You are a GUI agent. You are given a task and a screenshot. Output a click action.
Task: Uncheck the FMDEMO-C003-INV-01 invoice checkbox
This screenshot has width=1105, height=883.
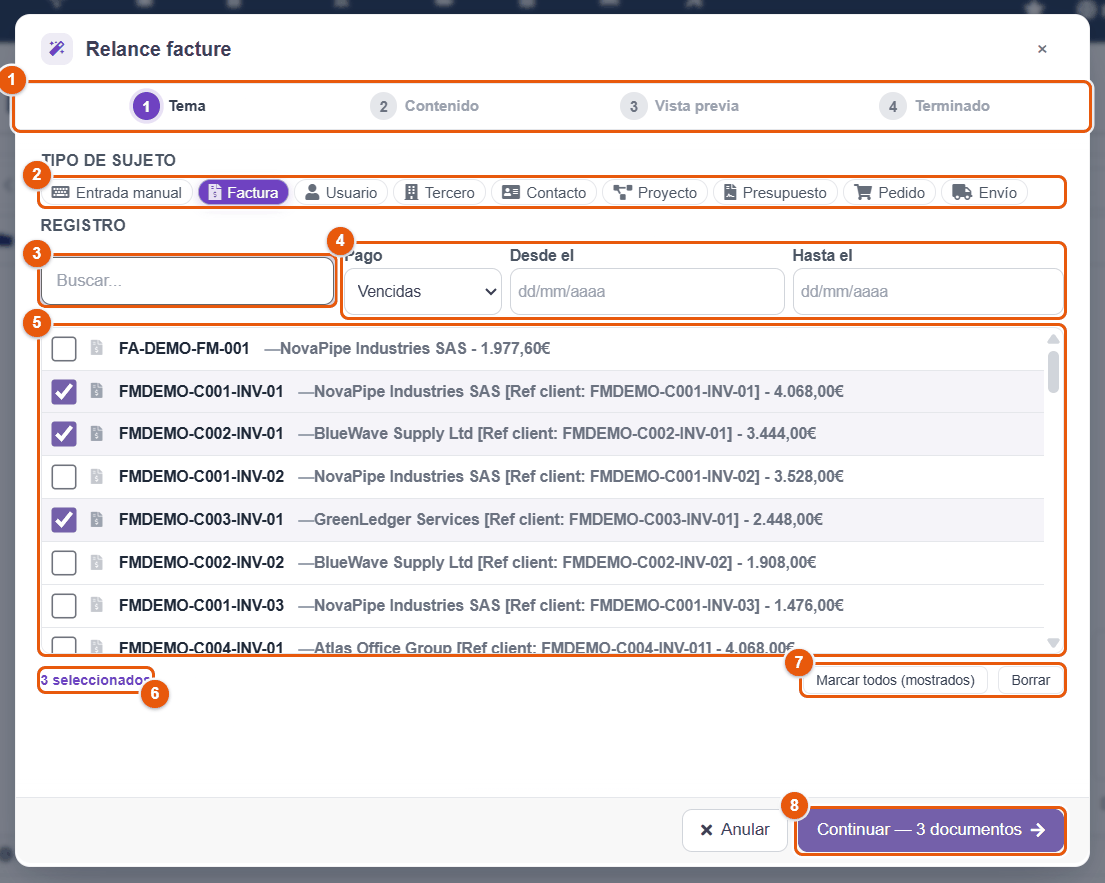pyautogui.click(x=64, y=520)
